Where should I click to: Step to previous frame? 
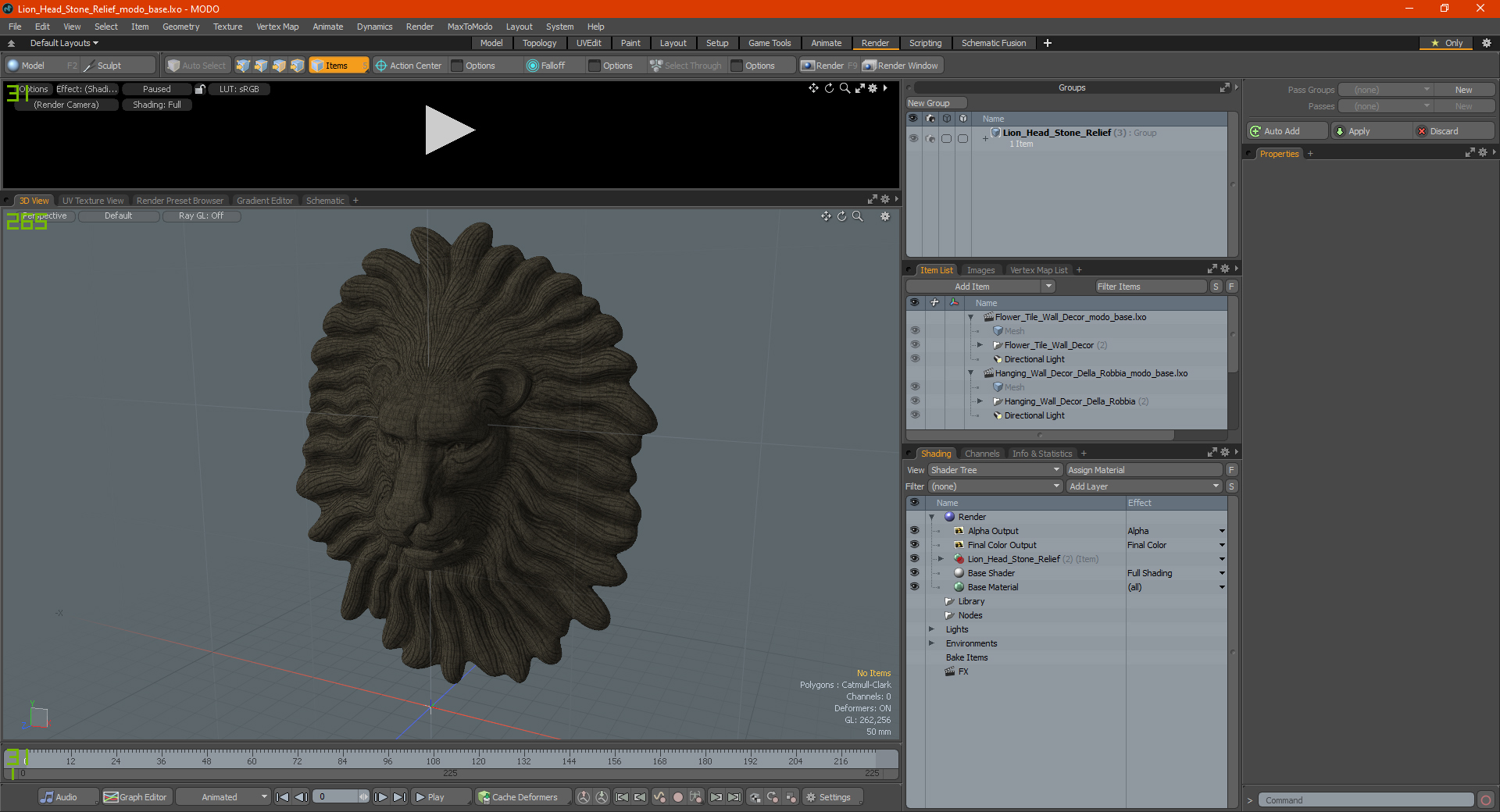tap(301, 797)
